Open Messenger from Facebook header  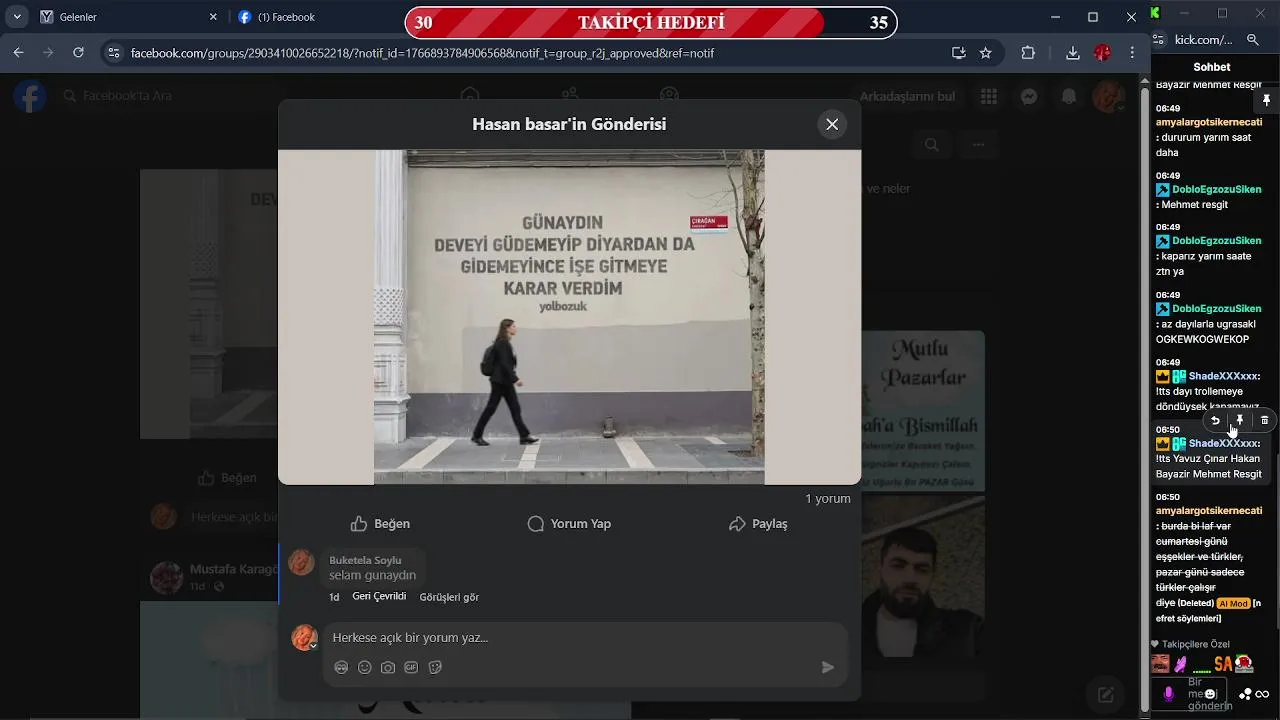[1029, 96]
